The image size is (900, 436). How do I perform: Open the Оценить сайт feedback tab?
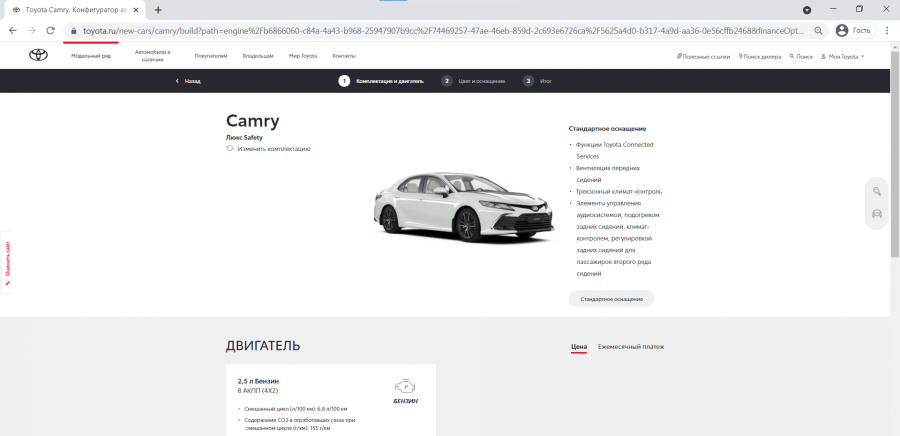7,262
